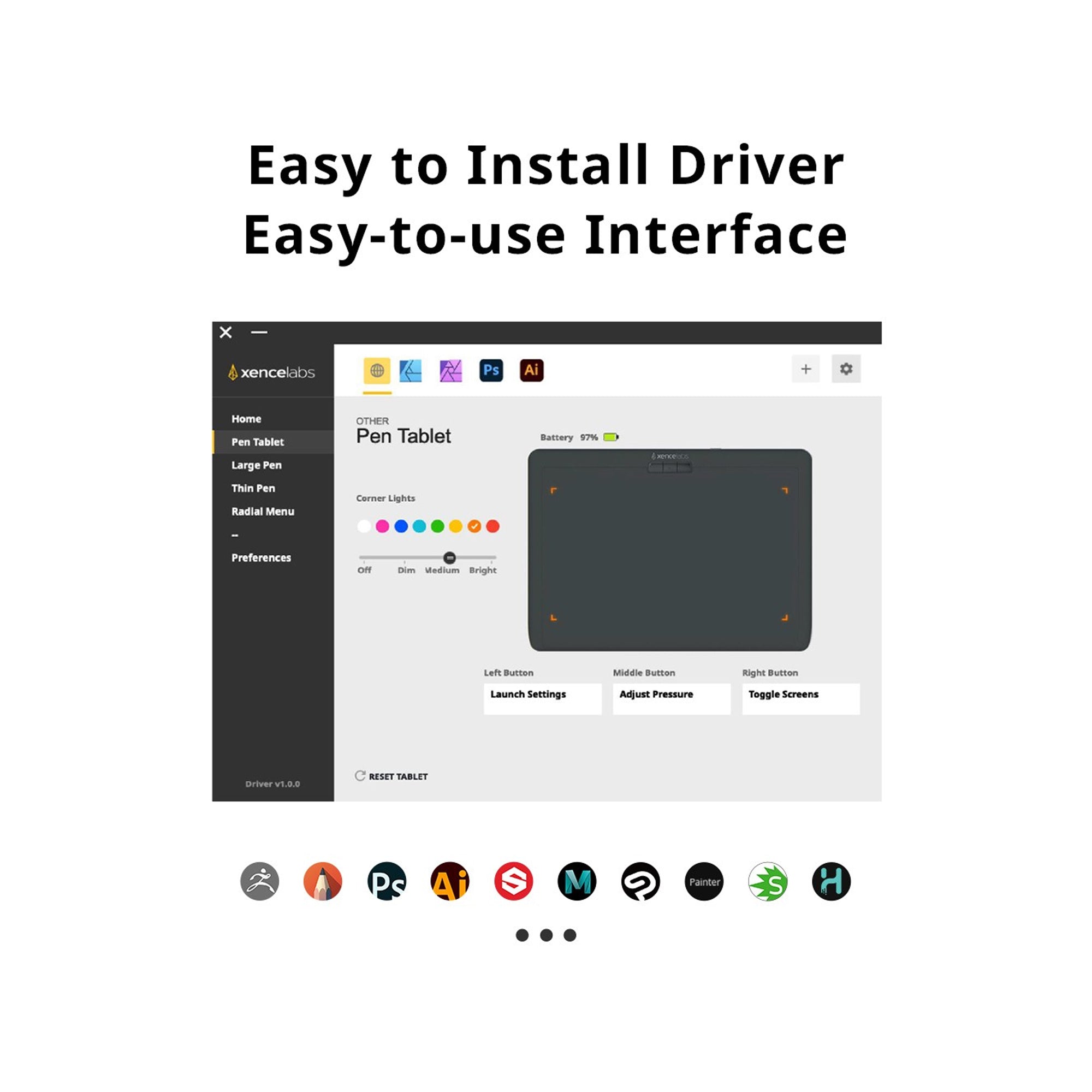1092x1092 pixels.
Task: Click the corner lights brightness slider handle
Action: click(x=449, y=558)
